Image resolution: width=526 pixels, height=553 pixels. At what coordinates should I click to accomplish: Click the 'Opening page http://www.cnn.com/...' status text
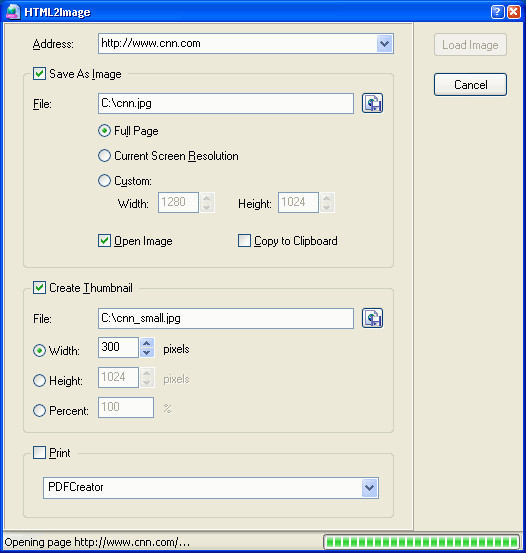coord(97,542)
